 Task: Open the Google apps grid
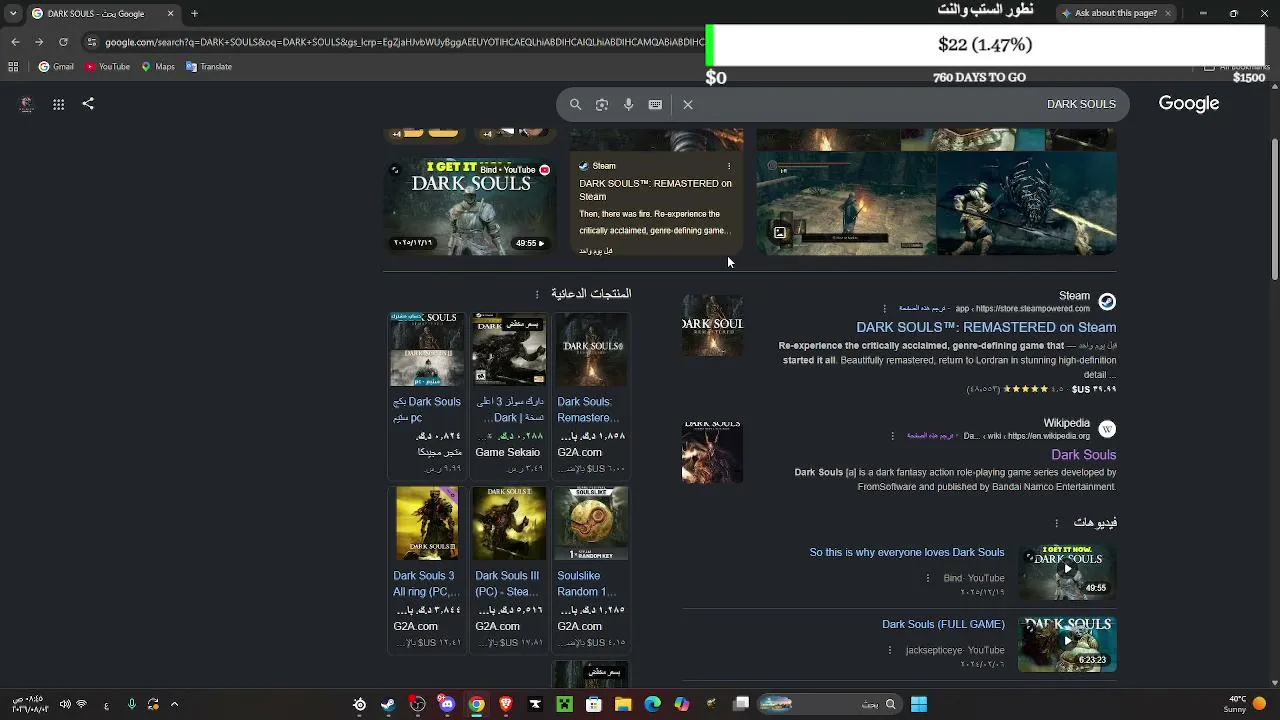pos(59,104)
